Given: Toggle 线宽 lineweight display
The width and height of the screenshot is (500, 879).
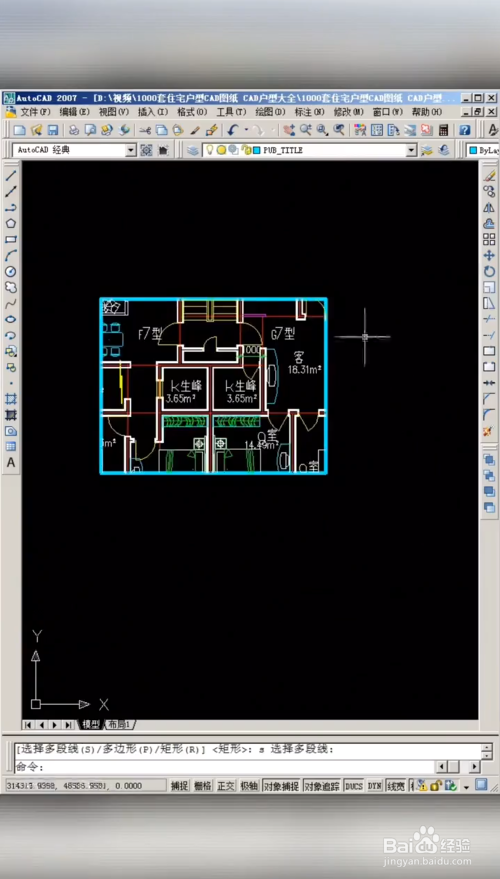Looking at the screenshot, I should pos(396,786).
